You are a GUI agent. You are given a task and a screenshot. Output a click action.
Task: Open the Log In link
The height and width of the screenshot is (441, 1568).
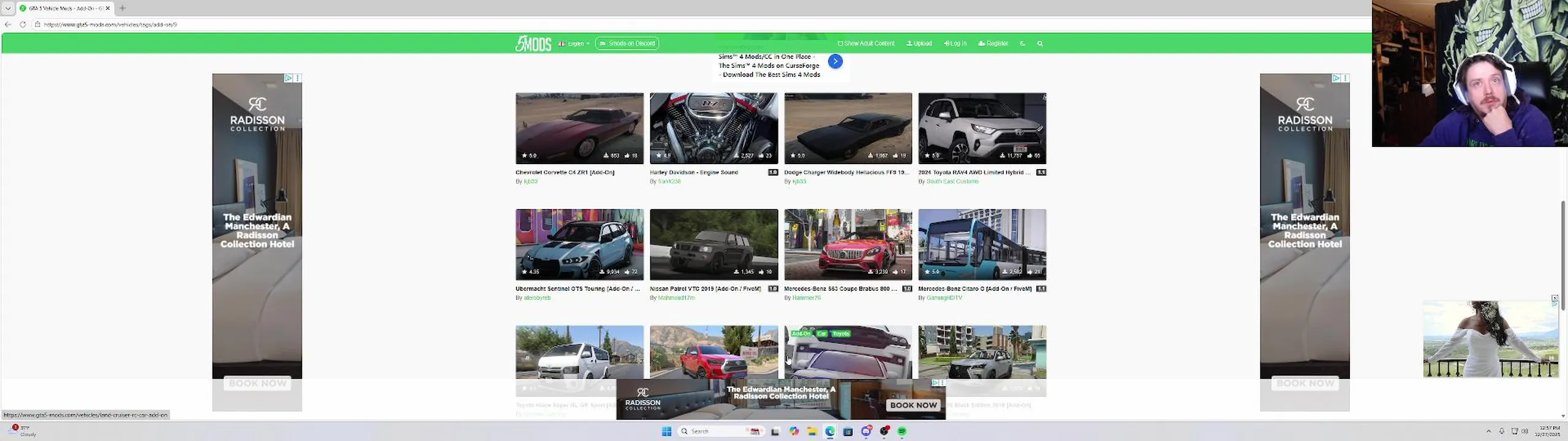pyautogui.click(x=955, y=43)
